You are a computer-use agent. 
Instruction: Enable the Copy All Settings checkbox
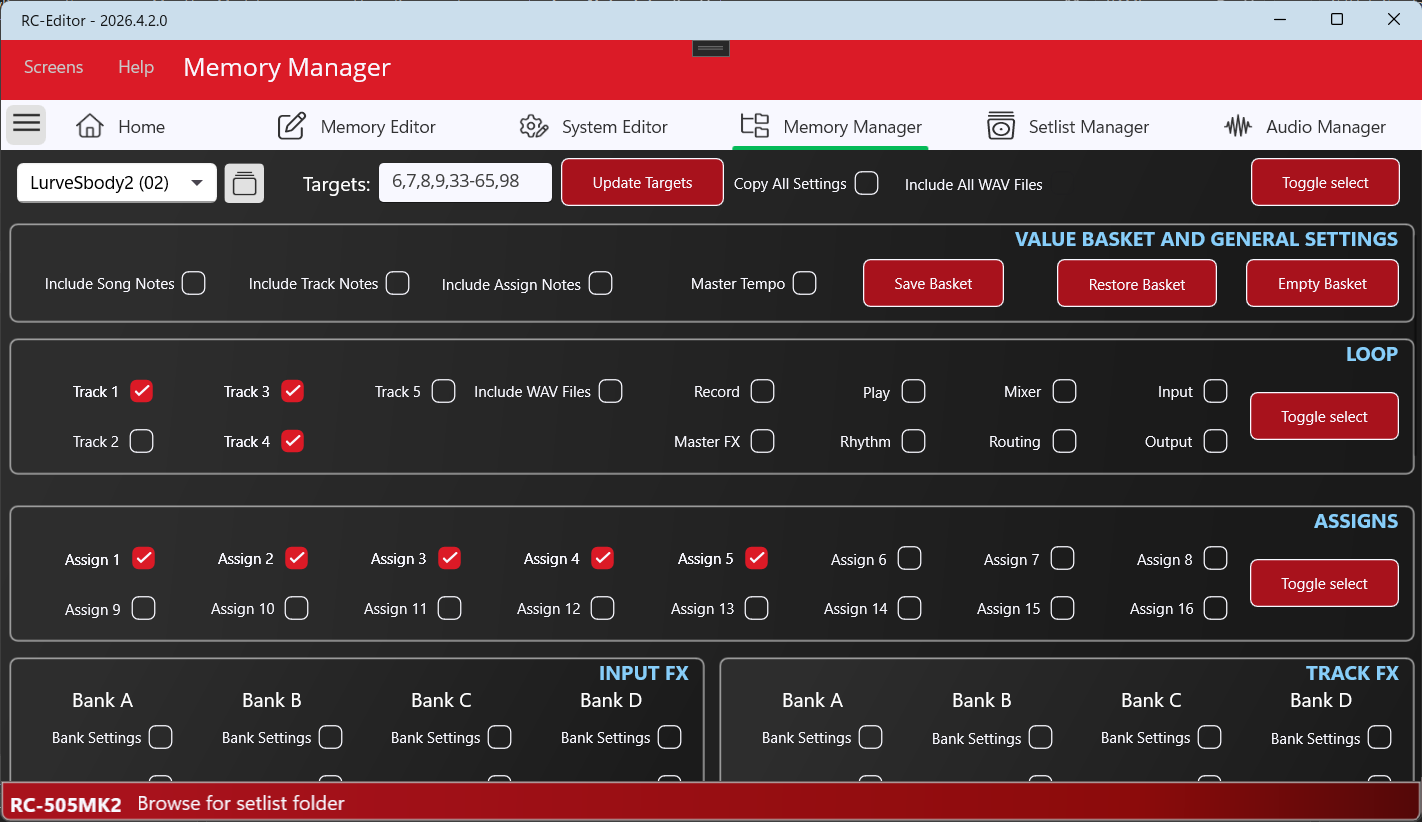click(x=866, y=183)
